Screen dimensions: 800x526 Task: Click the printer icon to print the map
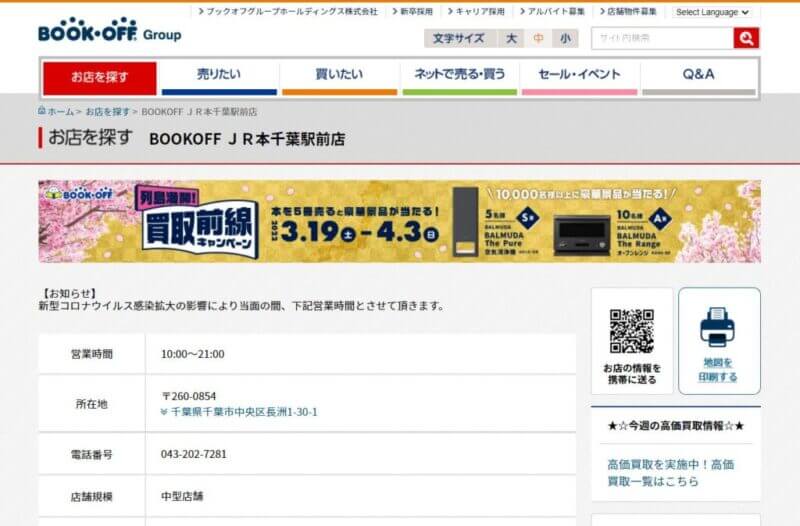[x=717, y=327]
